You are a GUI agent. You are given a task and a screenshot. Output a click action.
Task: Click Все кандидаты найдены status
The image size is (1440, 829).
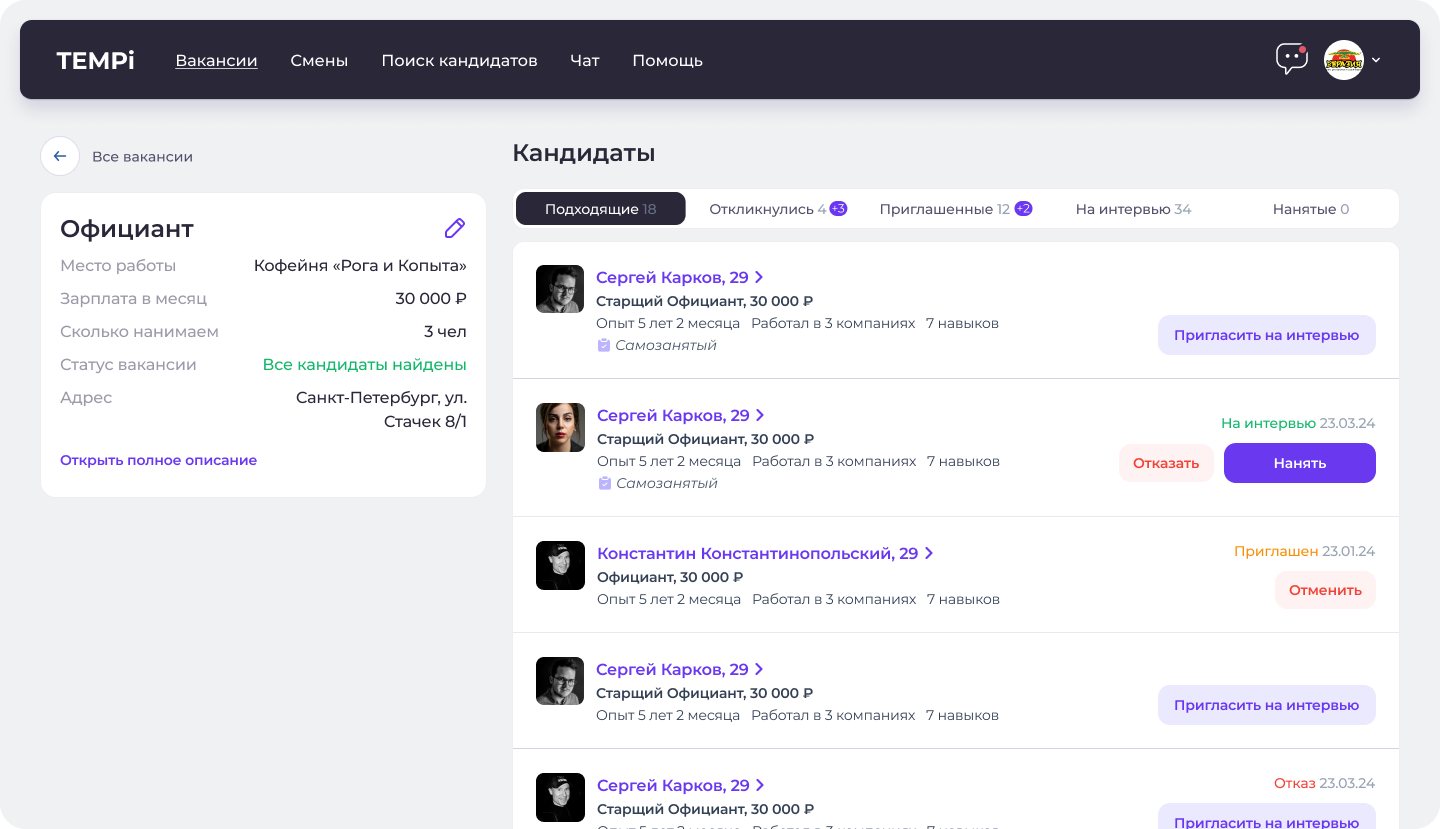coord(364,365)
